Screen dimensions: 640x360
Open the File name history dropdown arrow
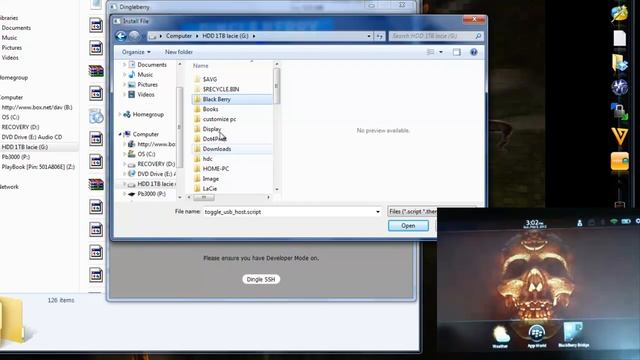click(378, 212)
